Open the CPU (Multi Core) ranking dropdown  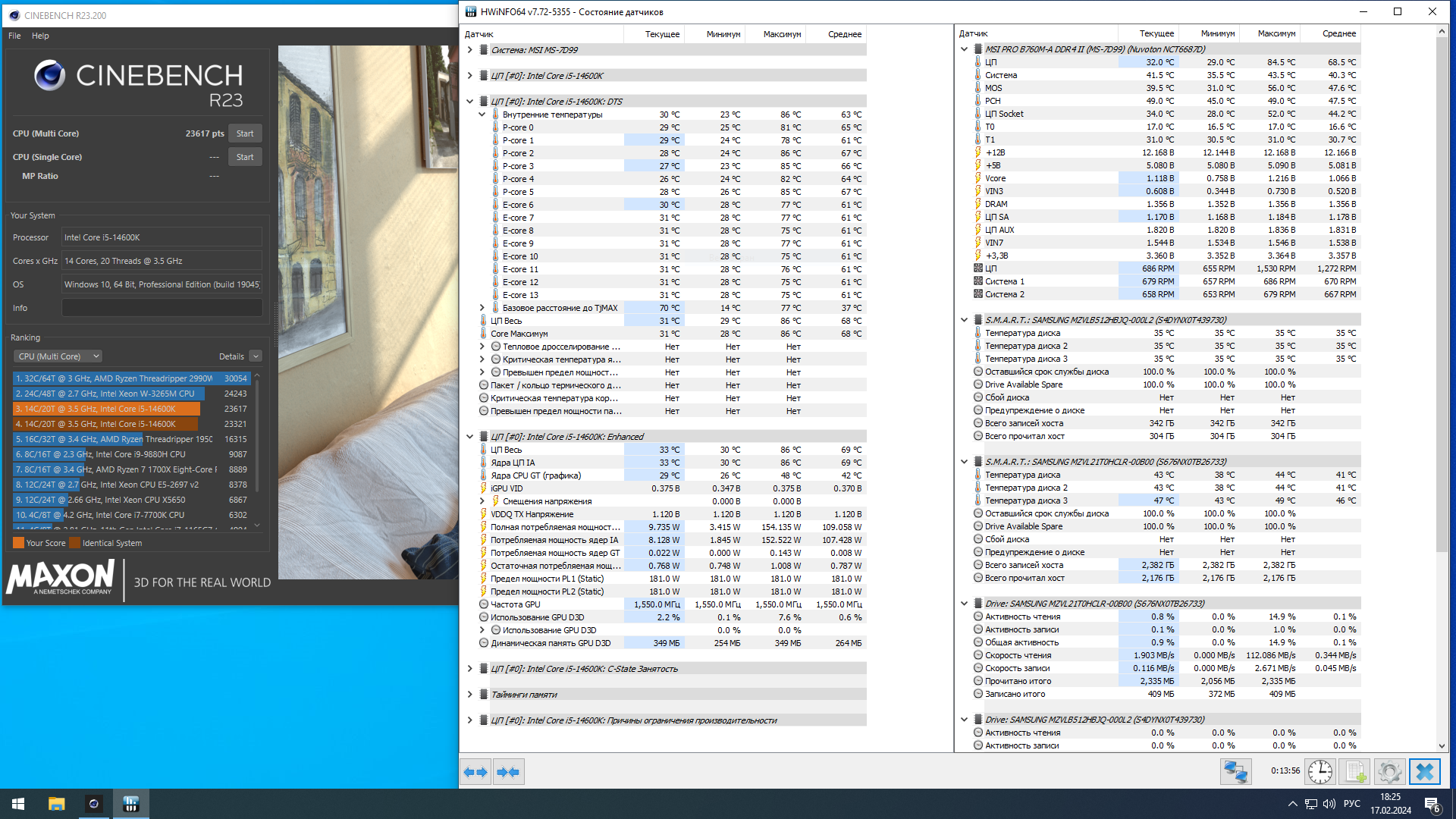click(58, 356)
